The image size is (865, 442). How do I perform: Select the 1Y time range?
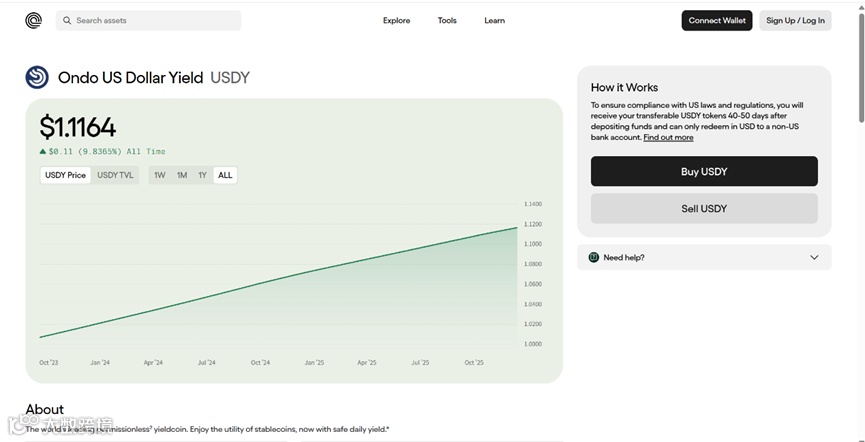[x=202, y=175]
